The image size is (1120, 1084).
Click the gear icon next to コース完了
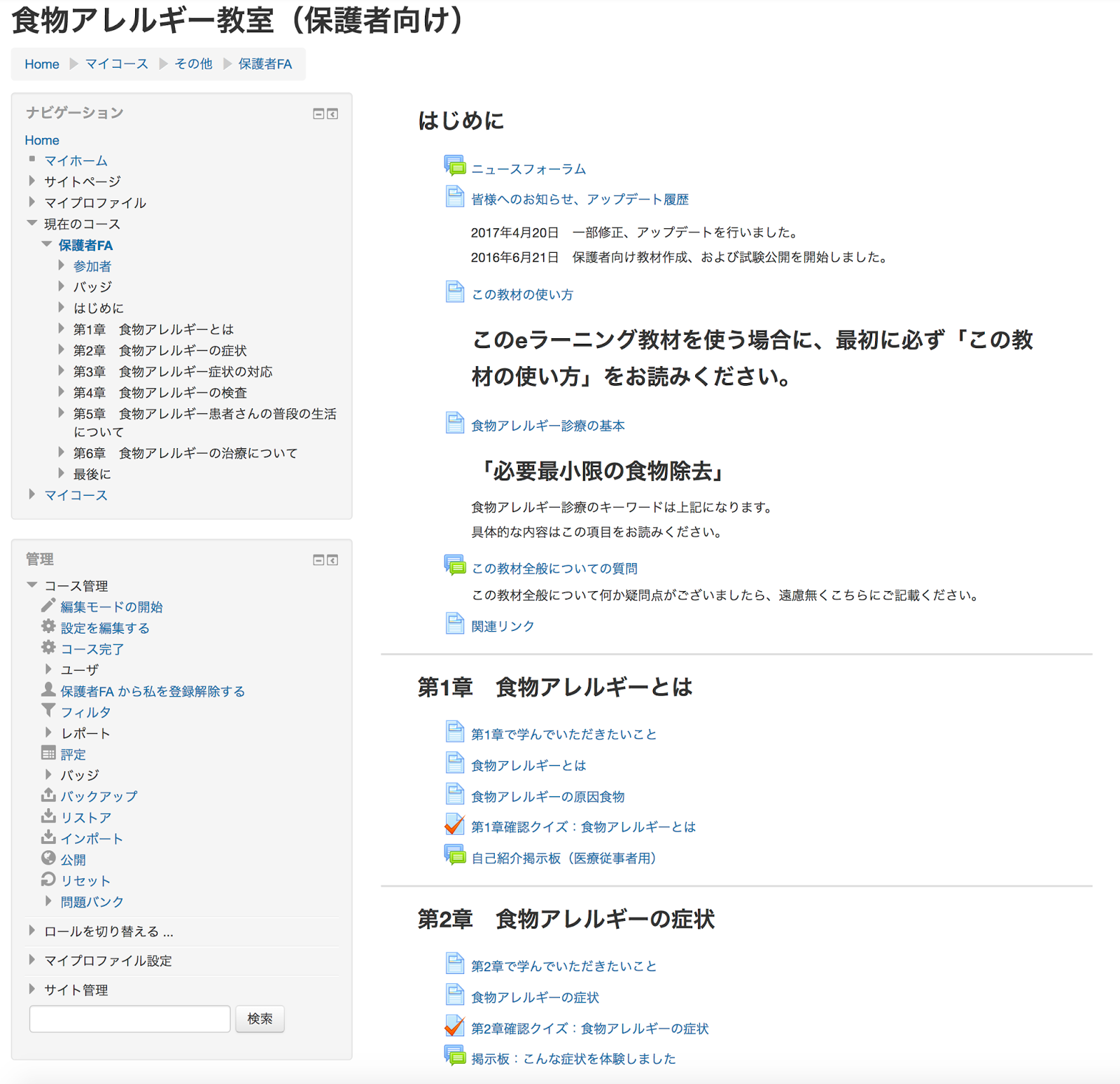point(48,647)
